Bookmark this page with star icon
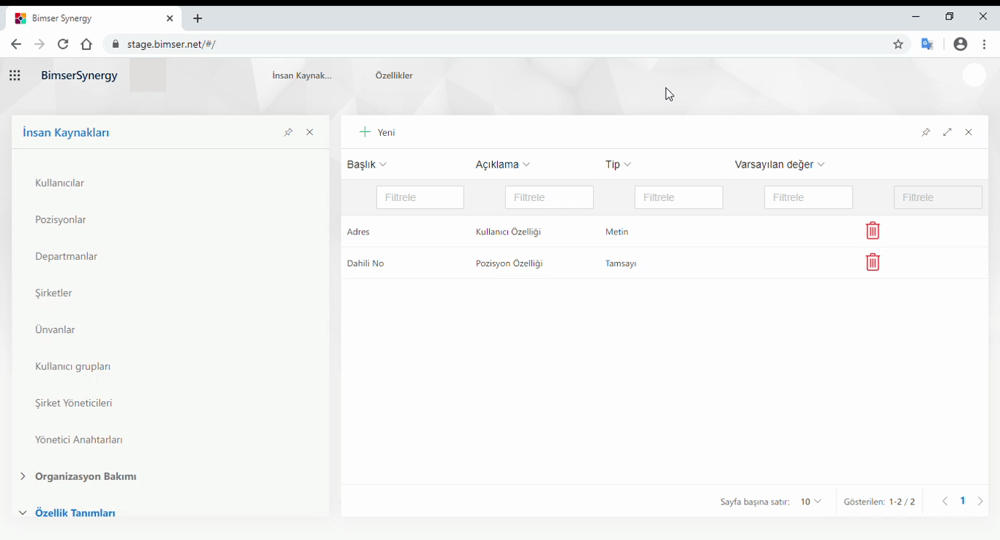This screenshot has height=540, width=1000. 898,44
